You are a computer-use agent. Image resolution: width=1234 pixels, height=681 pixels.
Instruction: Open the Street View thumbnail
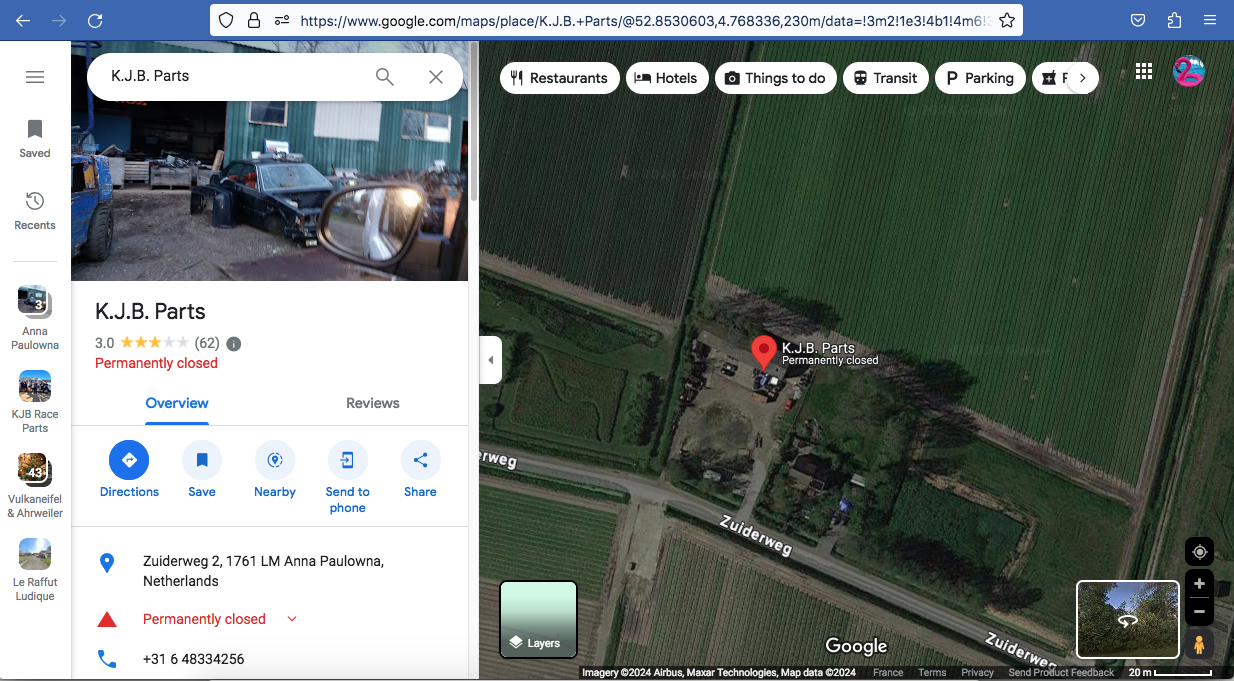1127,619
